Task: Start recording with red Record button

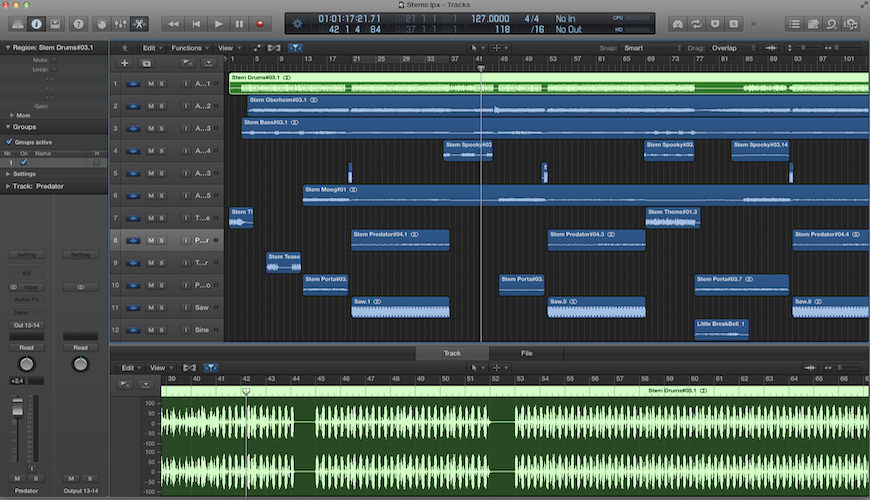Action: pos(260,24)
